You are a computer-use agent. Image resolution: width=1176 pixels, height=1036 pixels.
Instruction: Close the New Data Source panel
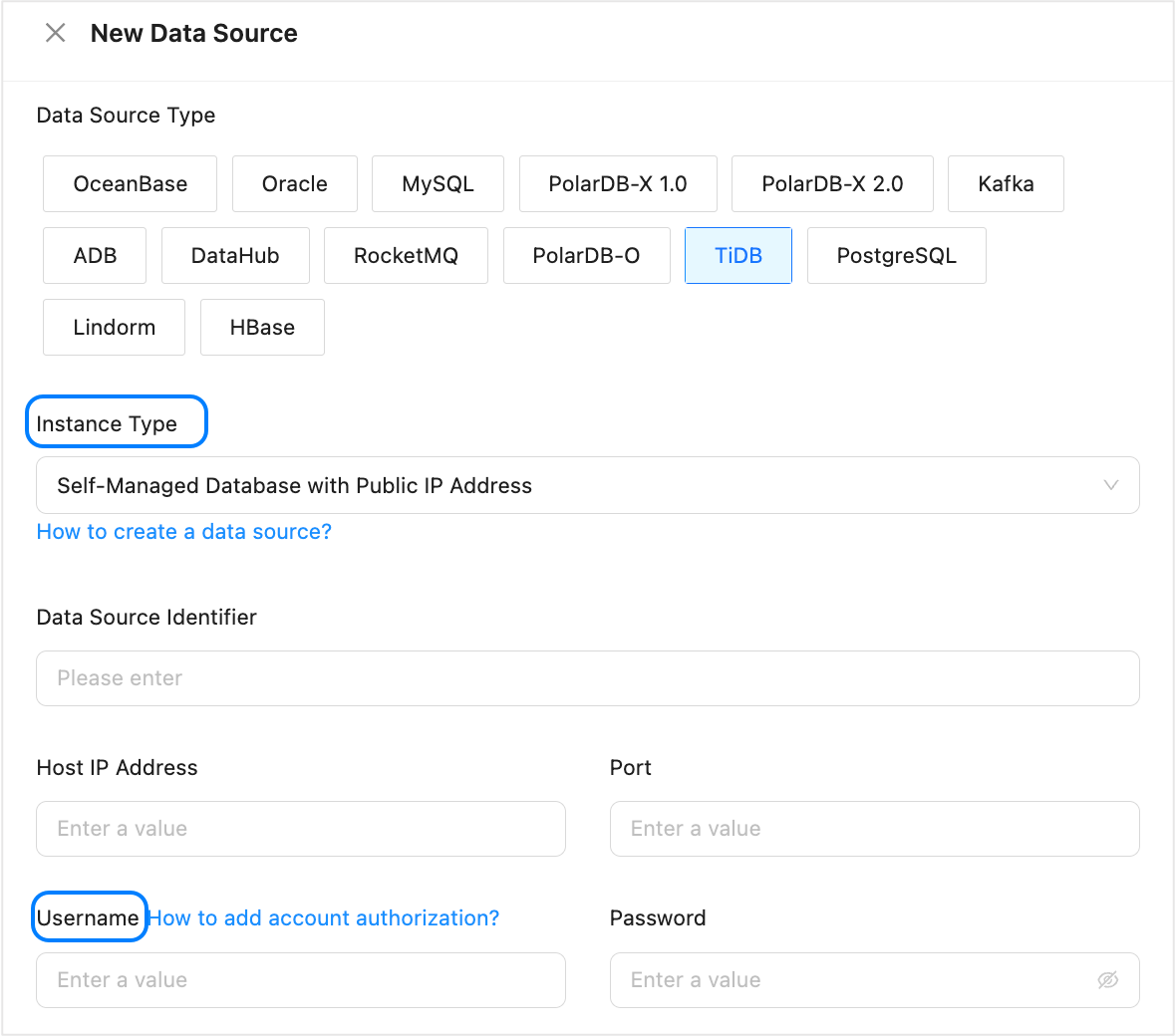pos(56,33)
